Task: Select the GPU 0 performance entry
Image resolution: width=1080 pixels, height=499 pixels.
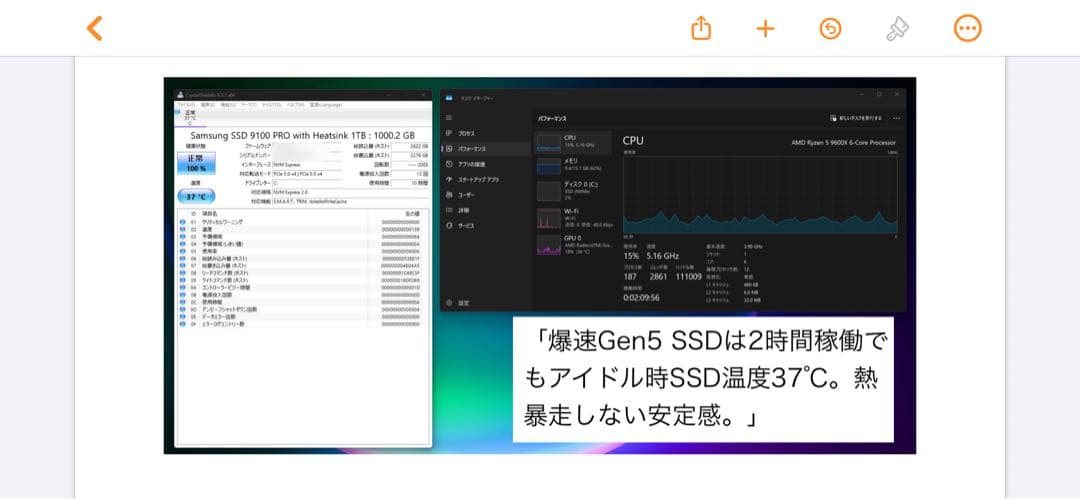Action: [x=573, y=245]
